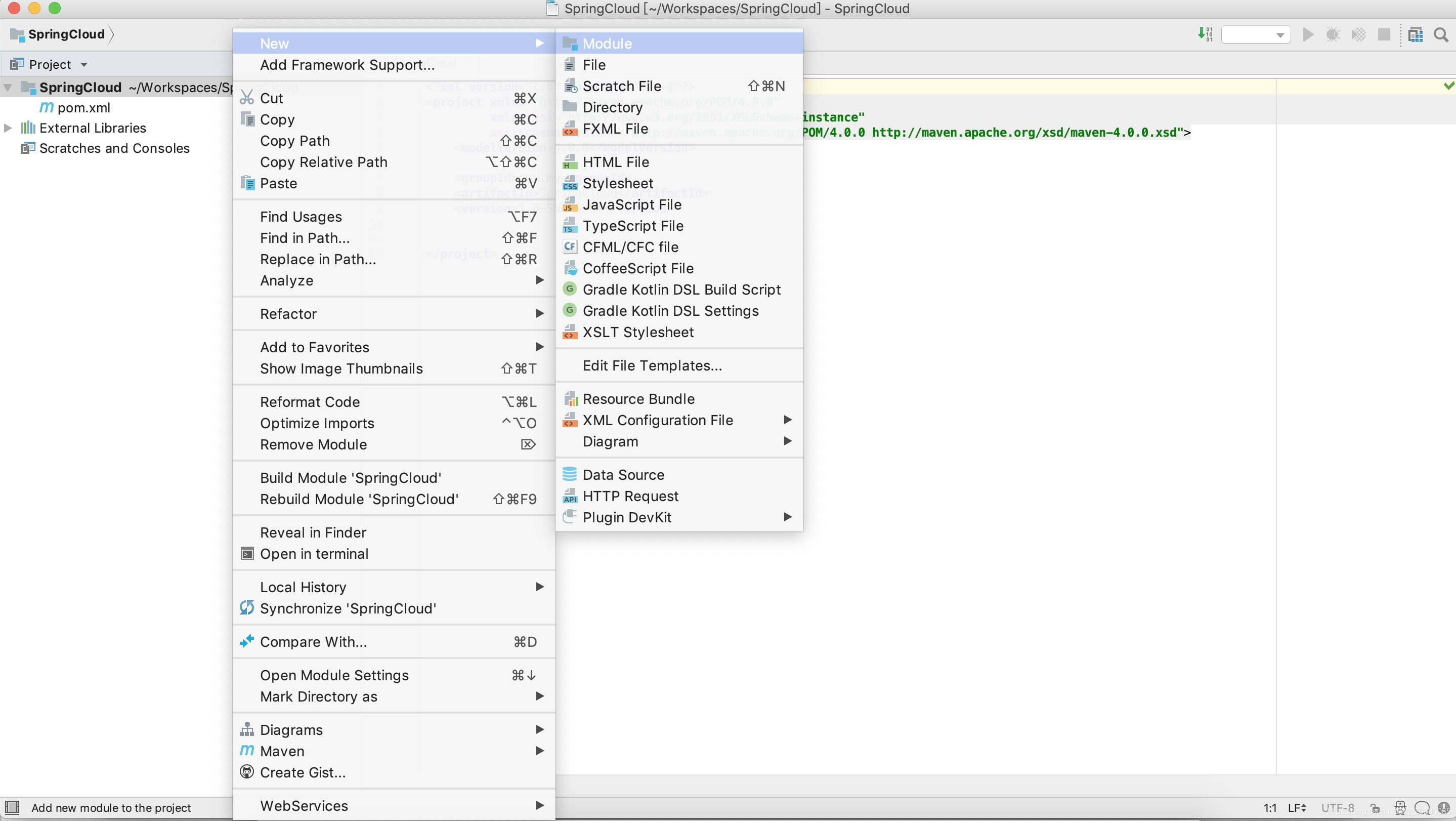Click the Hector inspector icon in status bar
This screenshot has height=821, width=1456.
[x=1400, y=807]
